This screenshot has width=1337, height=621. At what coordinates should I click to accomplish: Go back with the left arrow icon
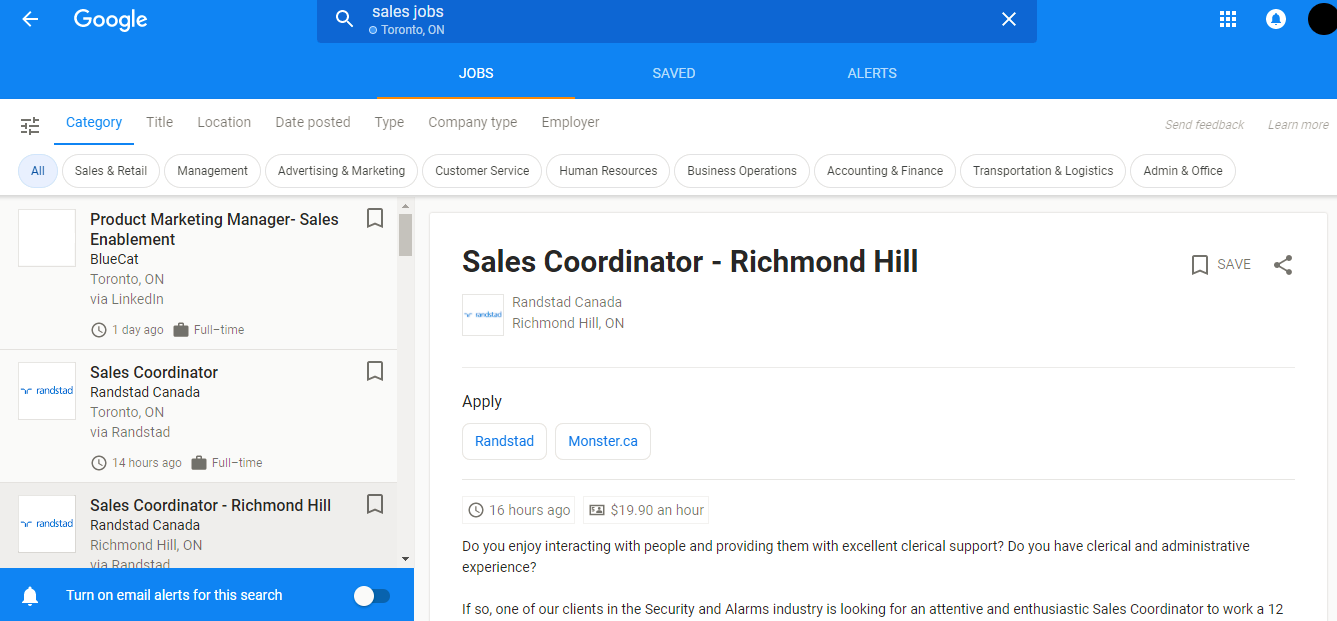pyautogui.click(x=30, y=19)
